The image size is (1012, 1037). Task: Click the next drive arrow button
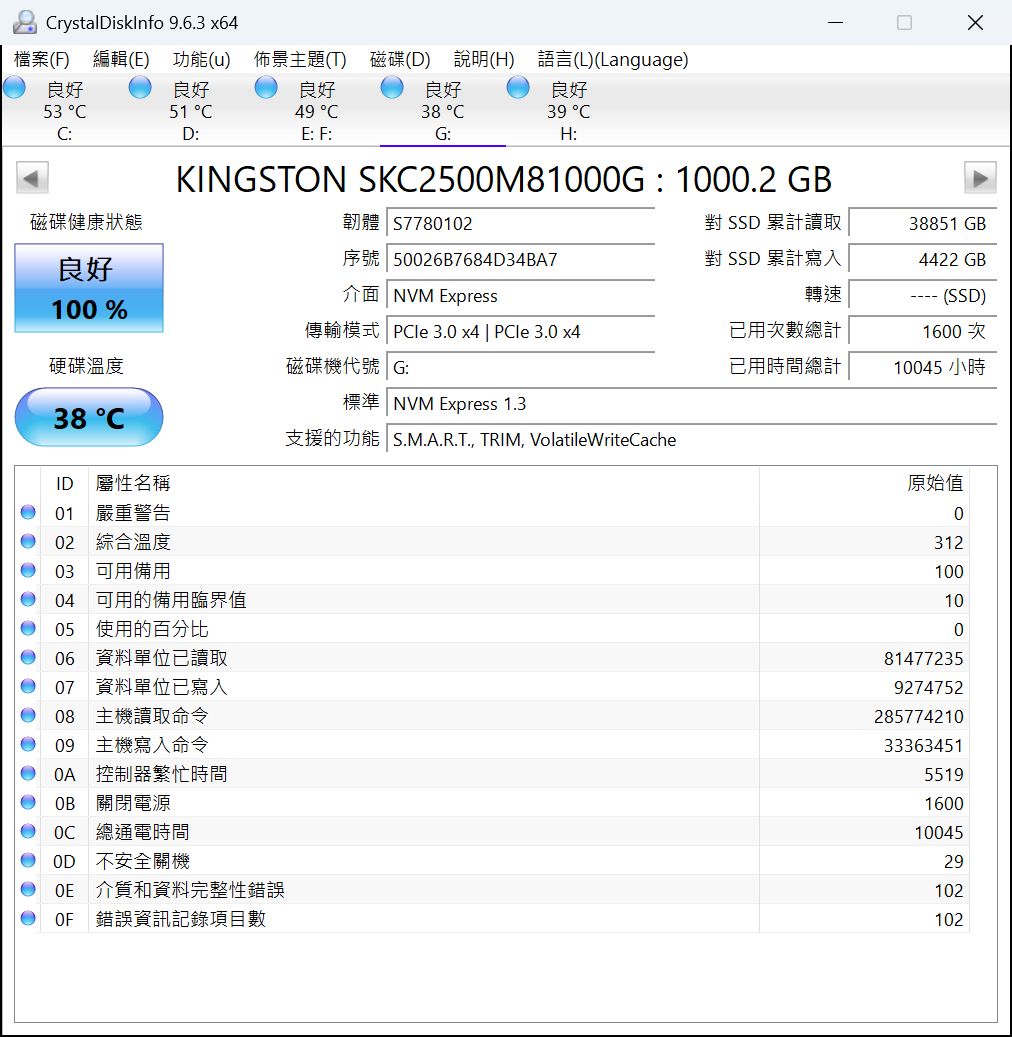click(x=981, y=177)
